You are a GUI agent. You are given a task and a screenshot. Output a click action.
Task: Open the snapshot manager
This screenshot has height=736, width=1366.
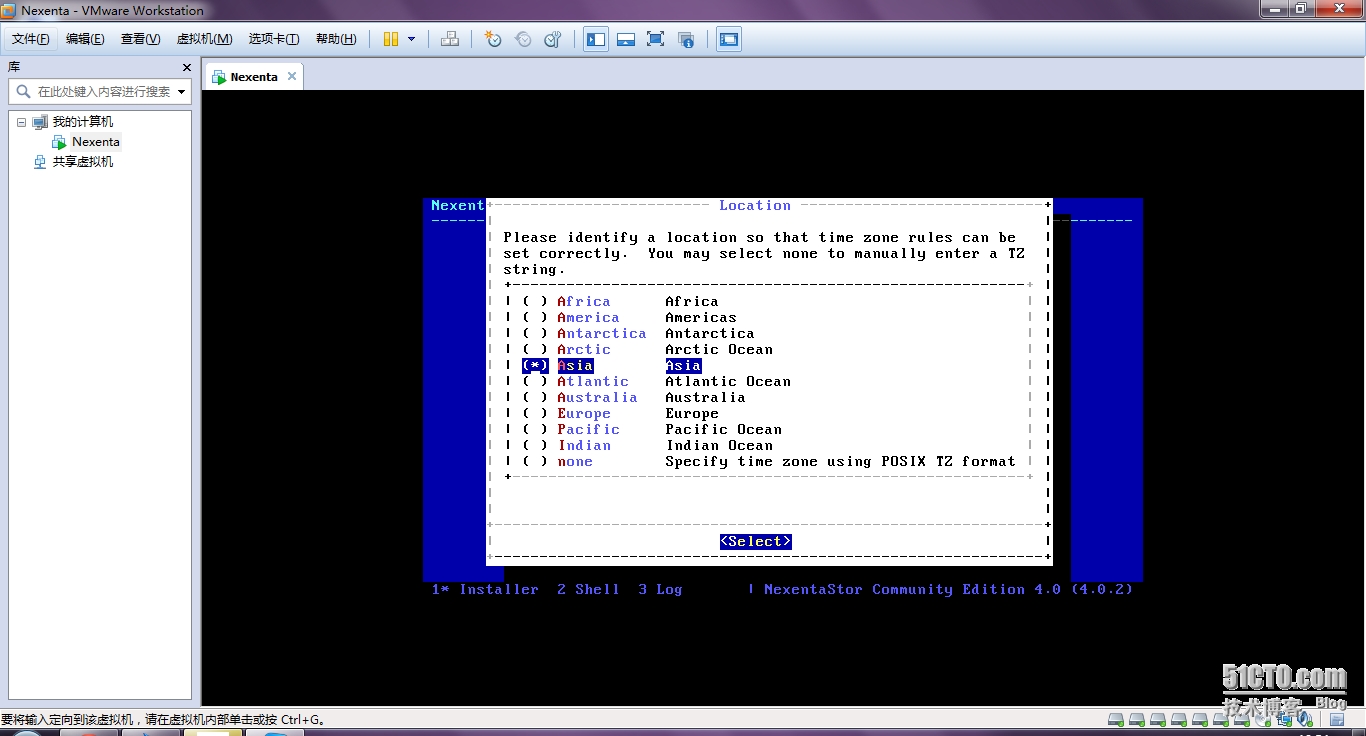pos(552,39)
